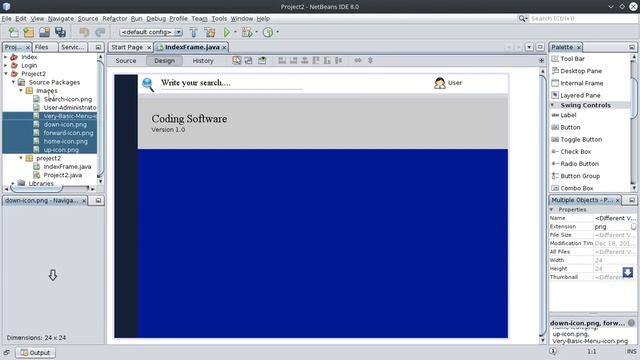Collapse the Project2 project node
This screenshot has height=360, width=640.
[x=6, y=74]
